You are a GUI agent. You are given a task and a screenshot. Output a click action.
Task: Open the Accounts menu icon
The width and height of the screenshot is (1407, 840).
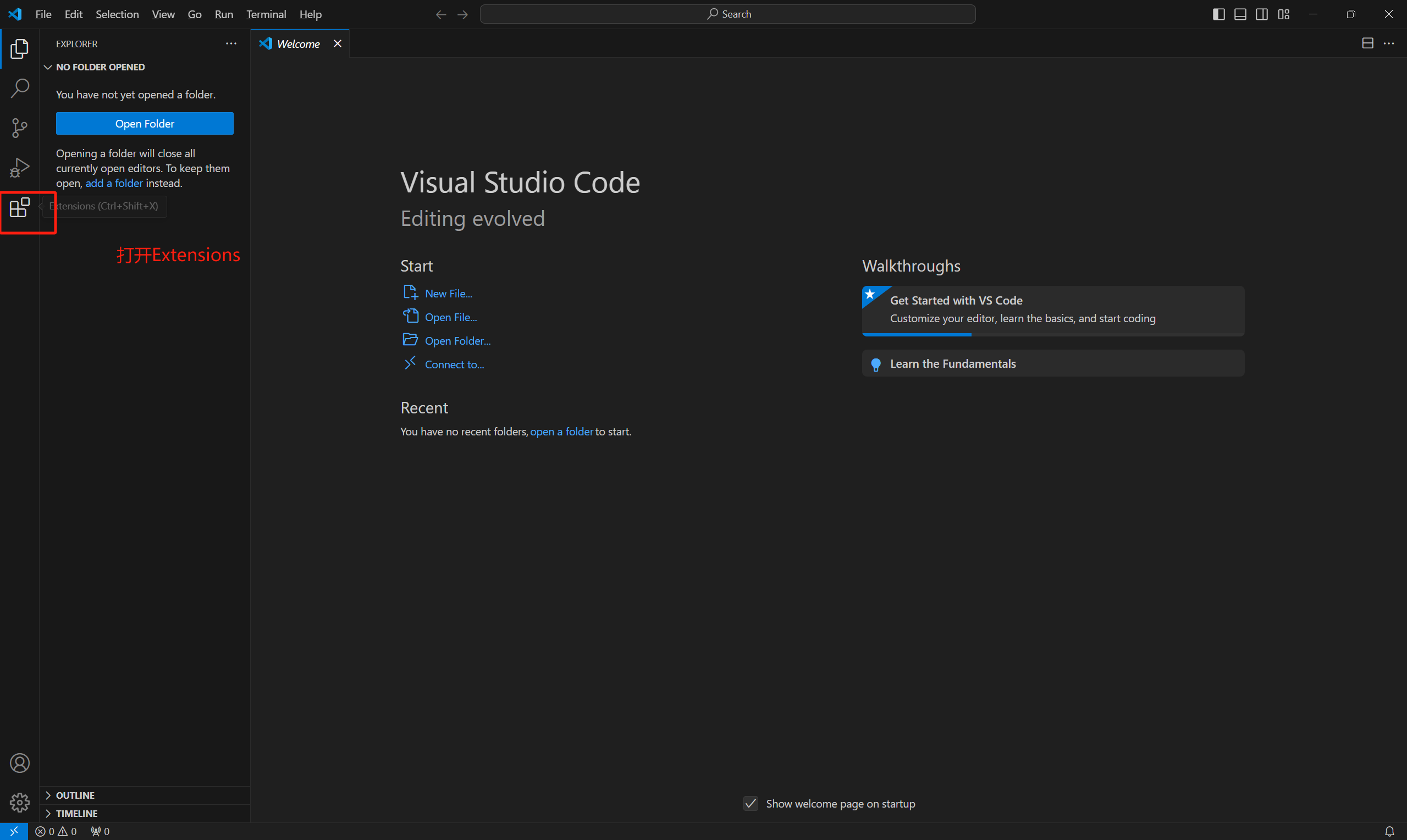click(x=19, y=763)
